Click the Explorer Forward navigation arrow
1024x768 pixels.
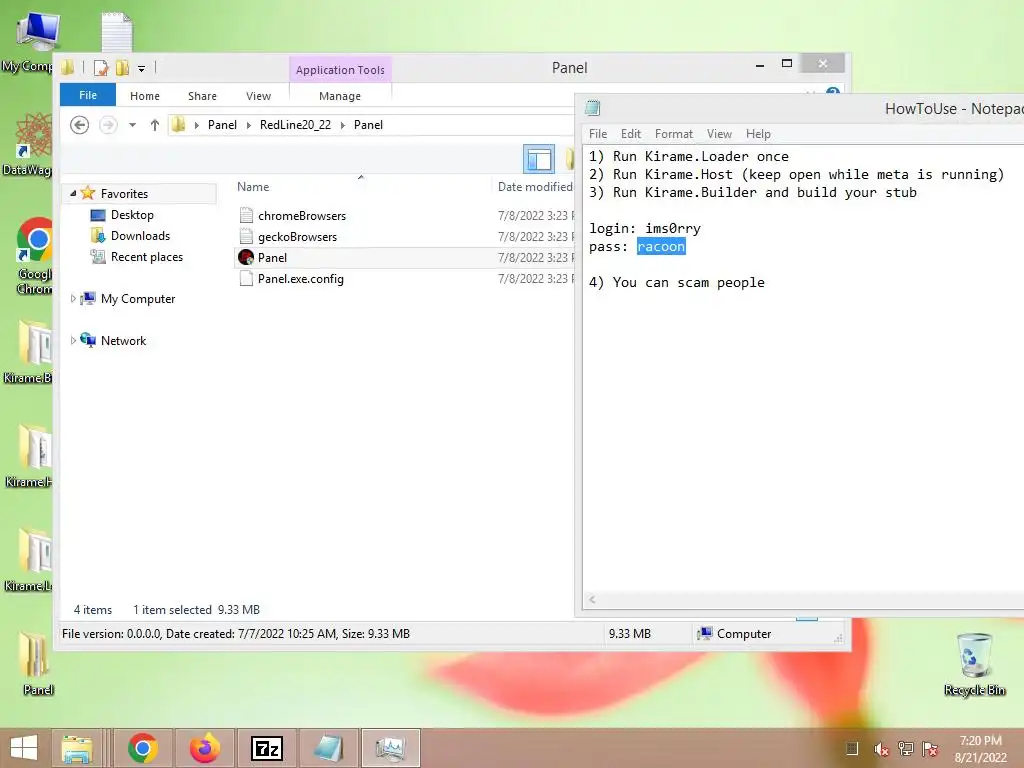point(108,125)
